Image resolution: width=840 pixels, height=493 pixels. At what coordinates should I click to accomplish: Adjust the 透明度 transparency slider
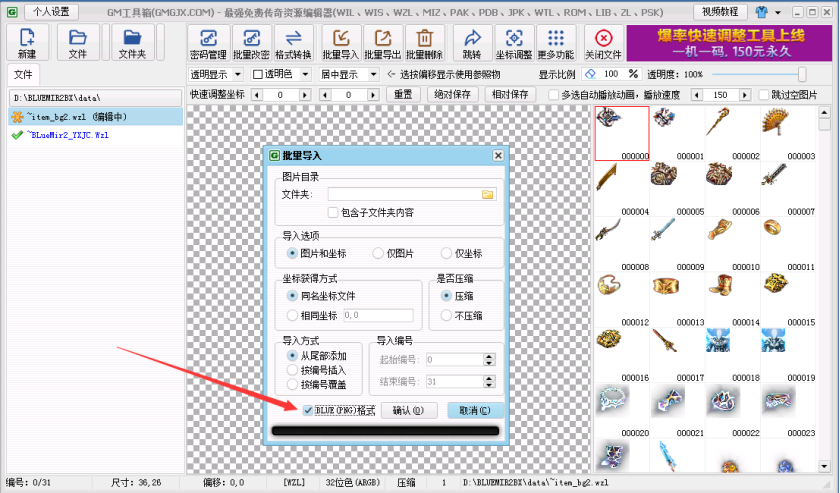pyautogui.click(x=801, y=74)
